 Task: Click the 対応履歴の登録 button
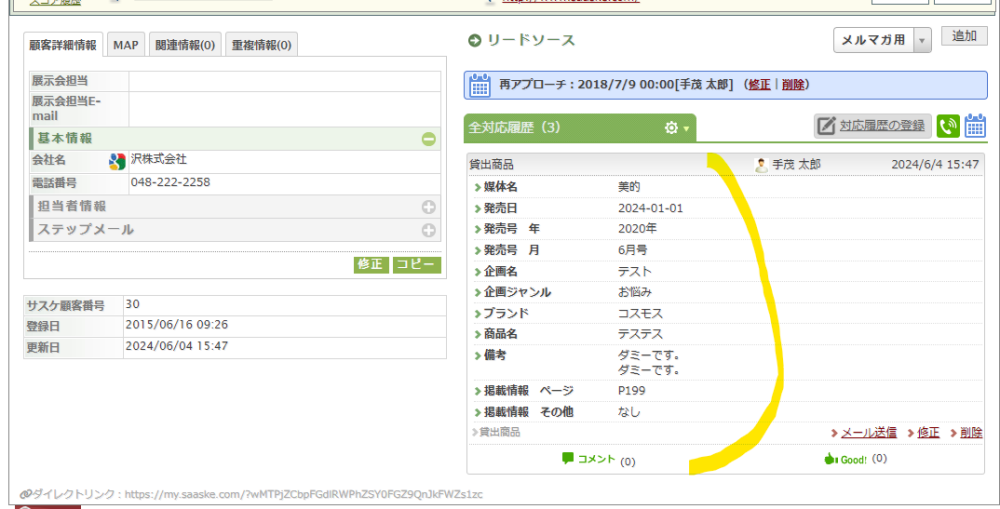[x=873, y=126]
